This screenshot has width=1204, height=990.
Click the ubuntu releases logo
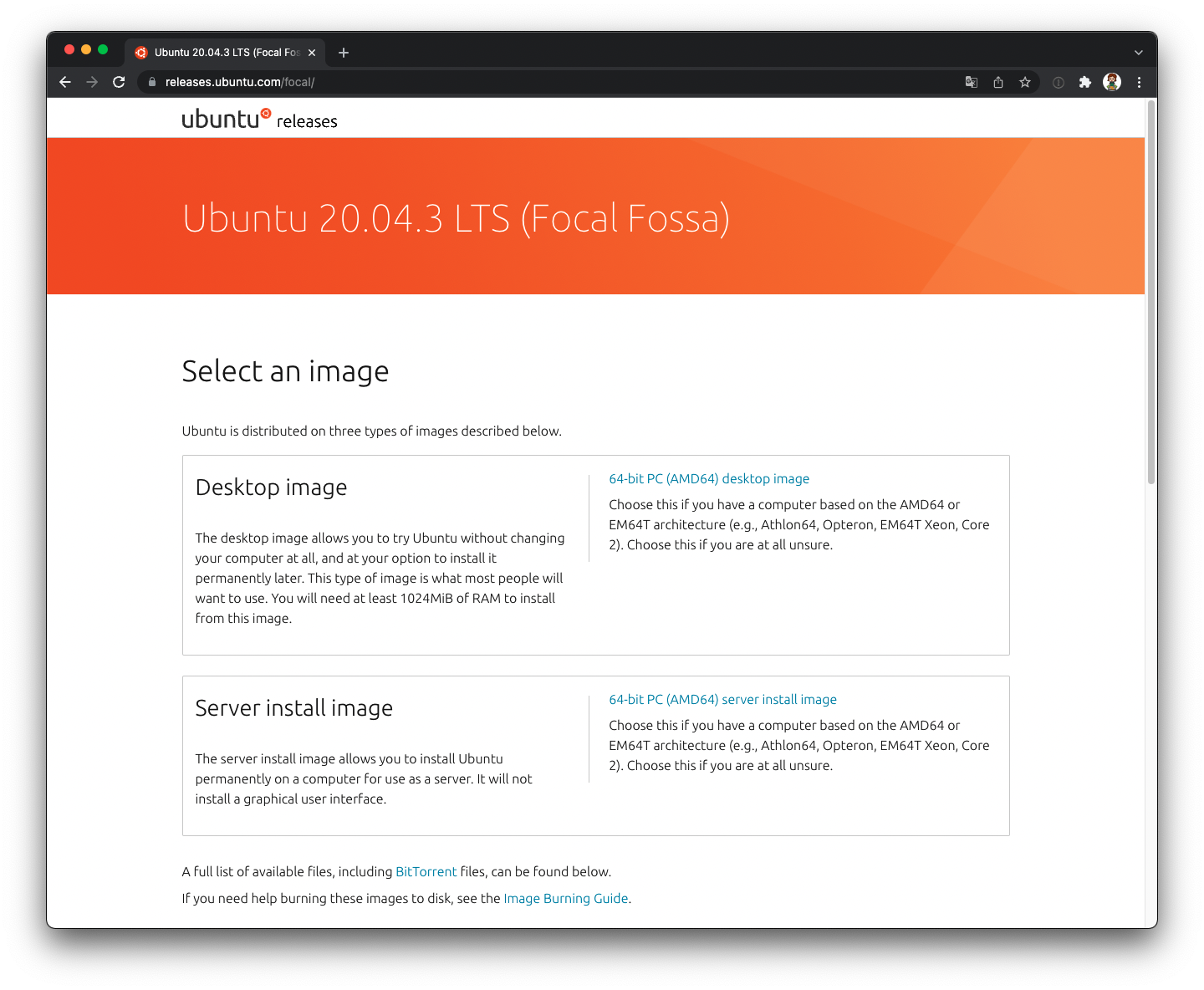[x=259, y=119]
